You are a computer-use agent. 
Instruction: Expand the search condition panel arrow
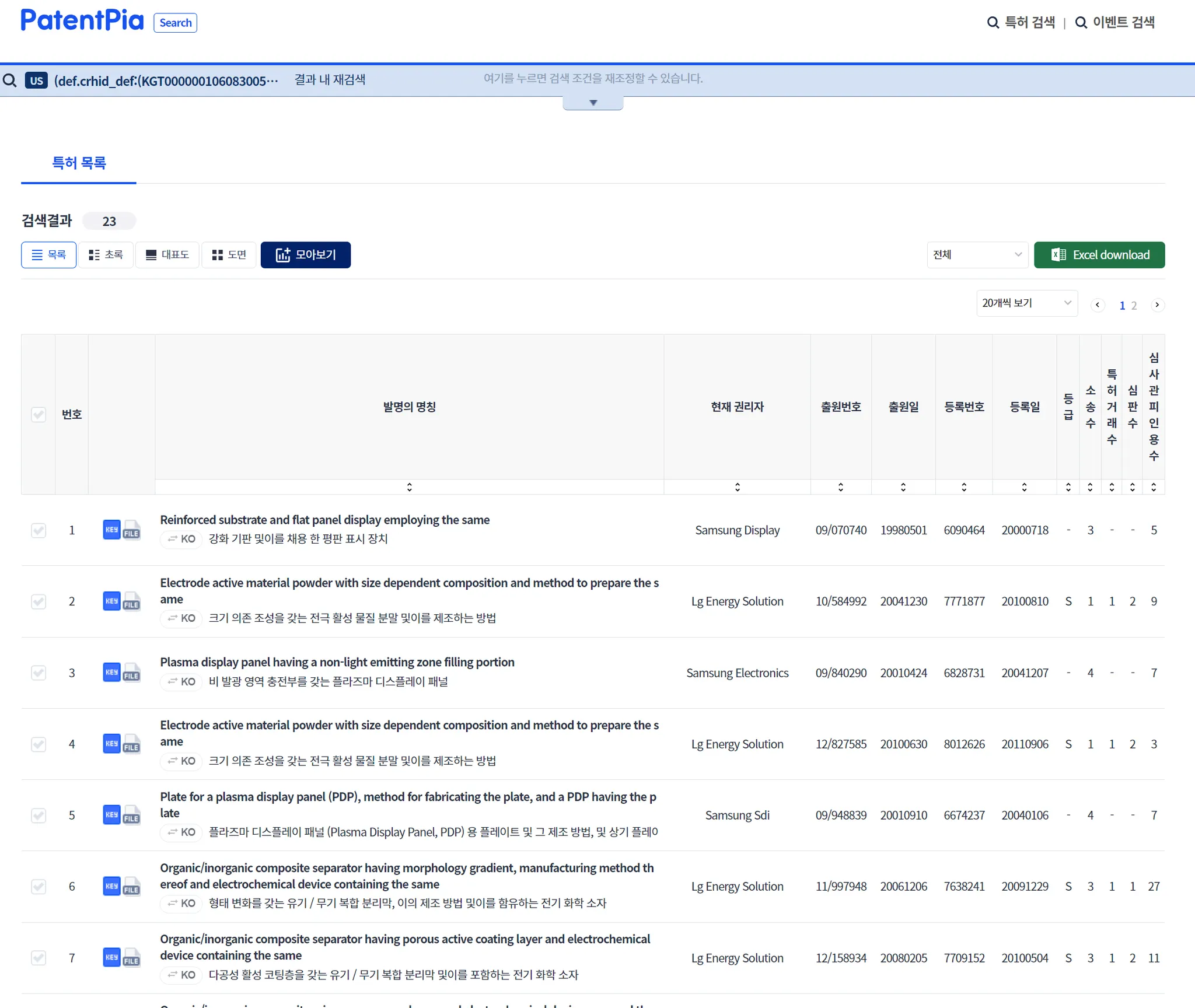[x=593, y=103]
